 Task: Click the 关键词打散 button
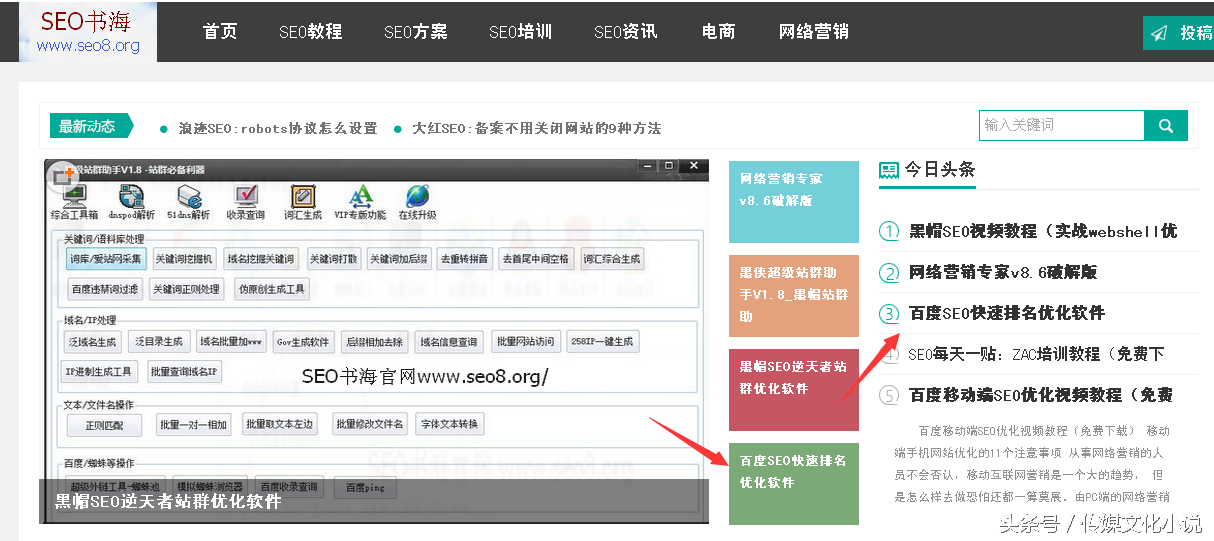pyautogui.click(x=333, y=259)
